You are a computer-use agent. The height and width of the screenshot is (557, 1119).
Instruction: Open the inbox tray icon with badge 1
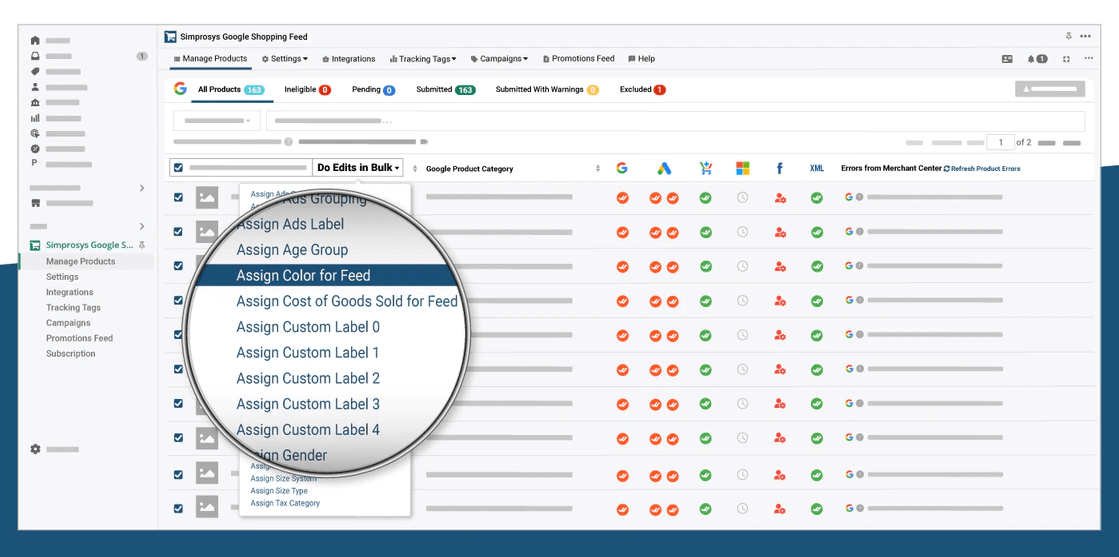35,56
